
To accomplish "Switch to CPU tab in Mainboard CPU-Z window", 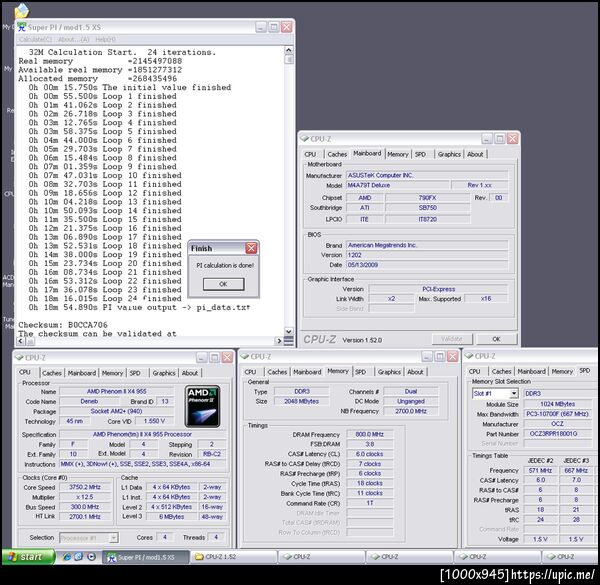I will (310, 154).
